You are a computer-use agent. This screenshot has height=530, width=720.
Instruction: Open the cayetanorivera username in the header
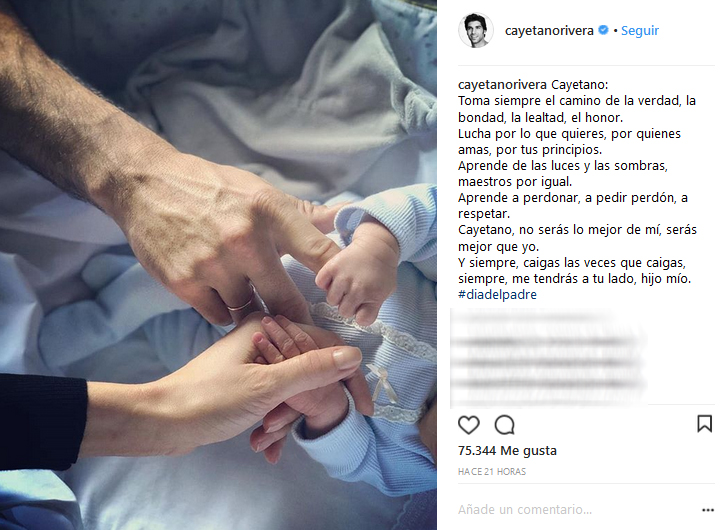click(x=549, y=31)
